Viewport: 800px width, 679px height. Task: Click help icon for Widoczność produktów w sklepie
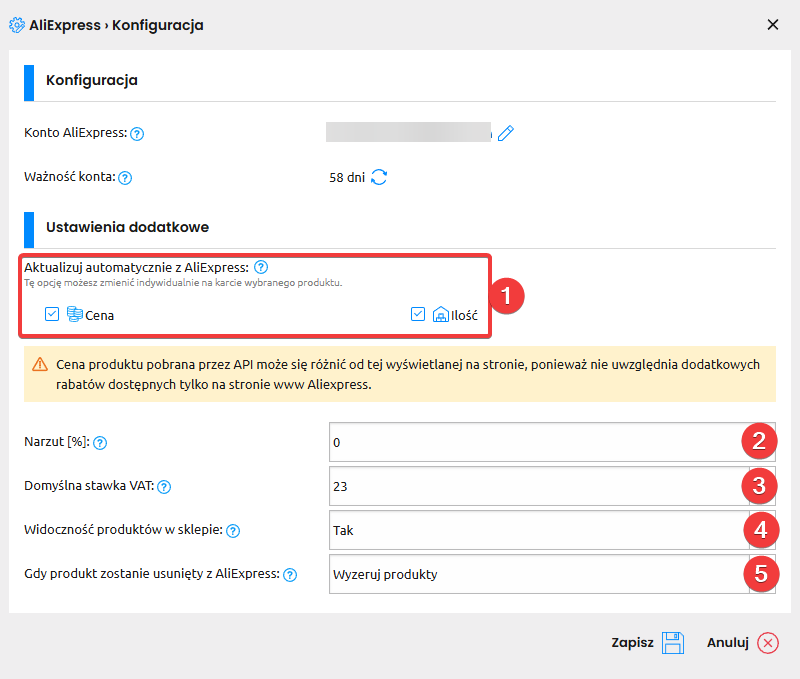(233, 531)
